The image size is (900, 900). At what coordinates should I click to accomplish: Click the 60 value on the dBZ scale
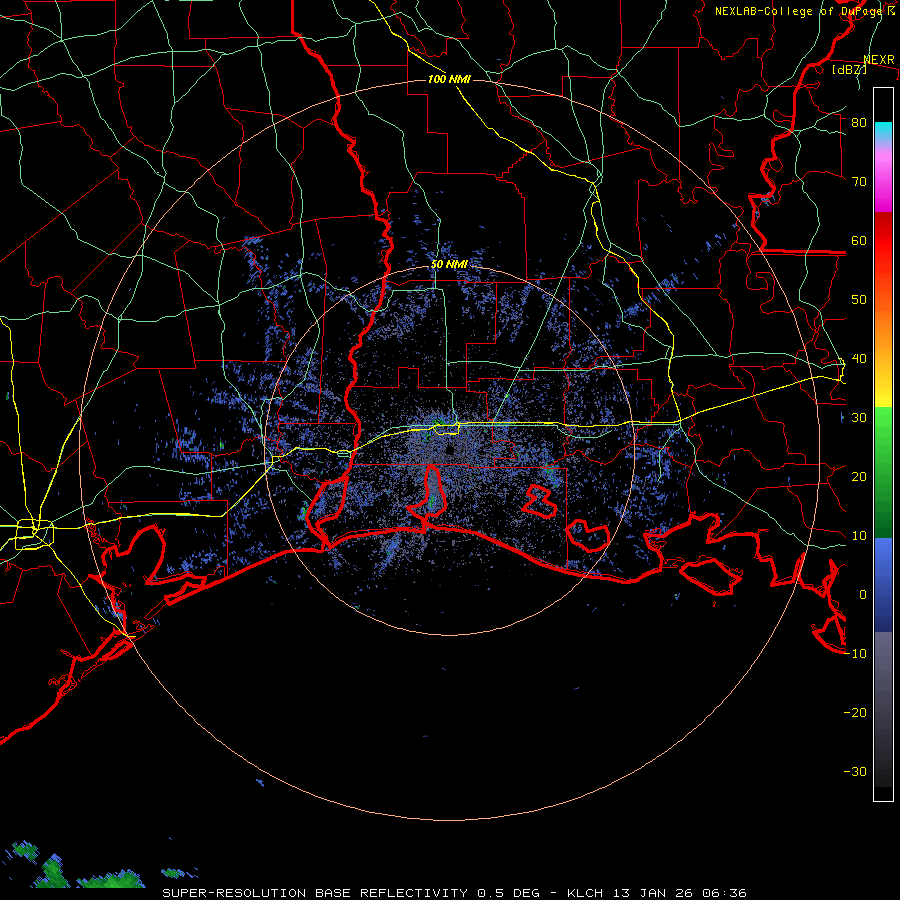859,240
